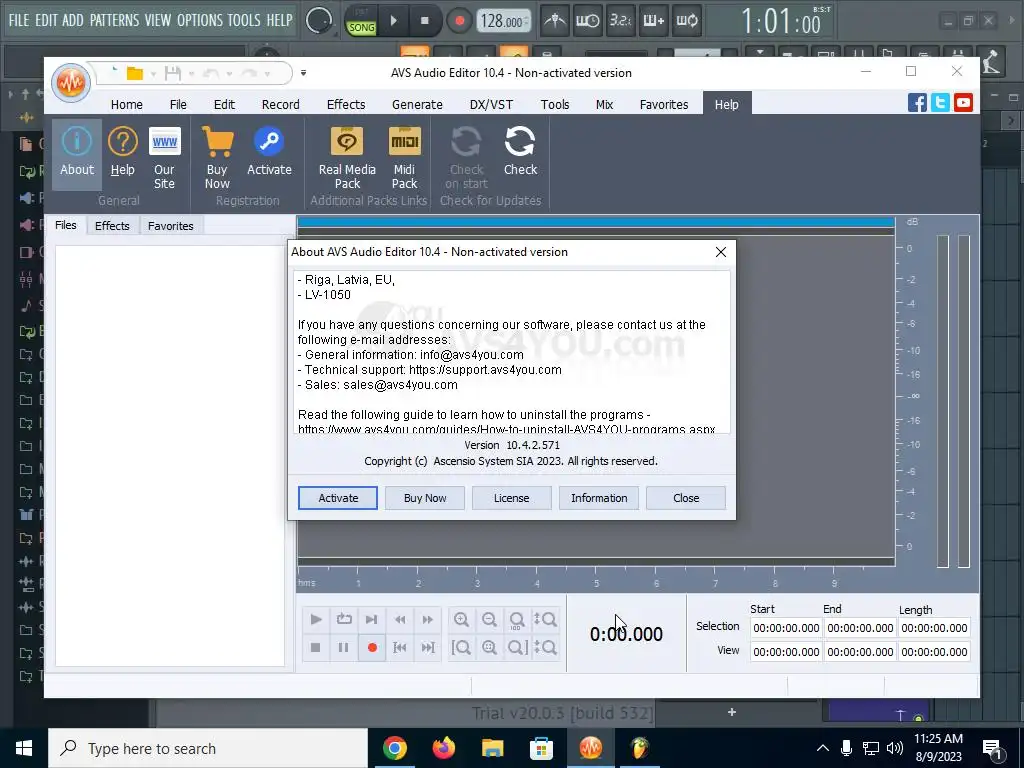Image resolution: width=1024 pixels, height=768 pixels.
Task: Switch to the Edit ribbon tab
Action: click(x=224, y=104)
